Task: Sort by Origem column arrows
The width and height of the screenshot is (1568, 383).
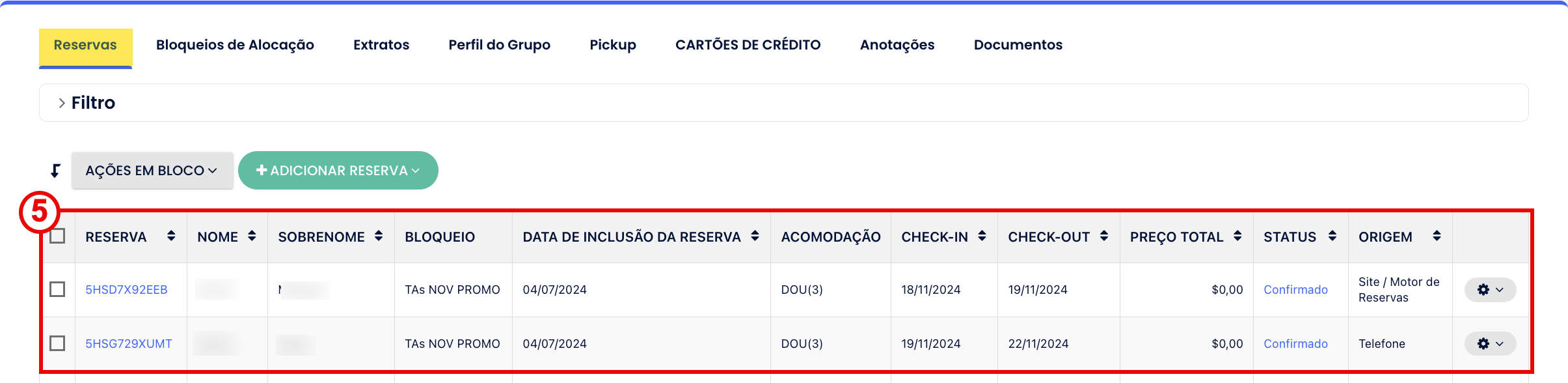Action: (x=1437, y=236)
